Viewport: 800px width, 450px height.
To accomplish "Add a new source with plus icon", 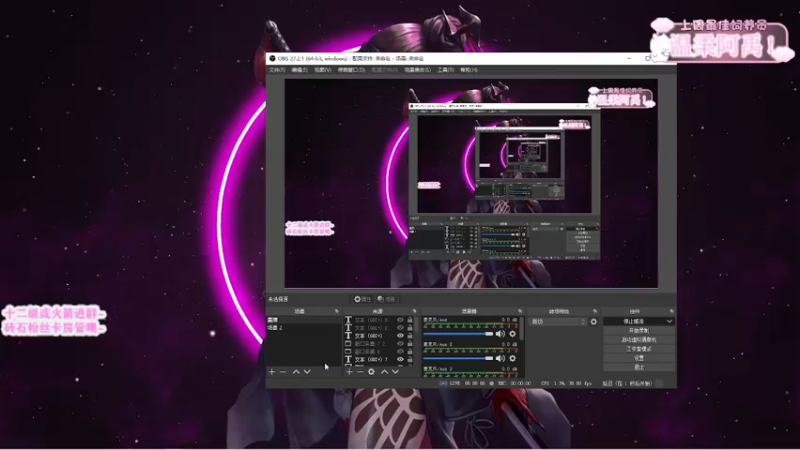I will [x=349, y=372].
